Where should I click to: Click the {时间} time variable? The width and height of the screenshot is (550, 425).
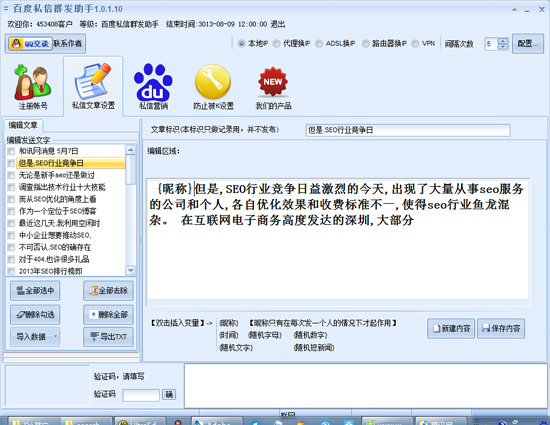coord(229,335)
